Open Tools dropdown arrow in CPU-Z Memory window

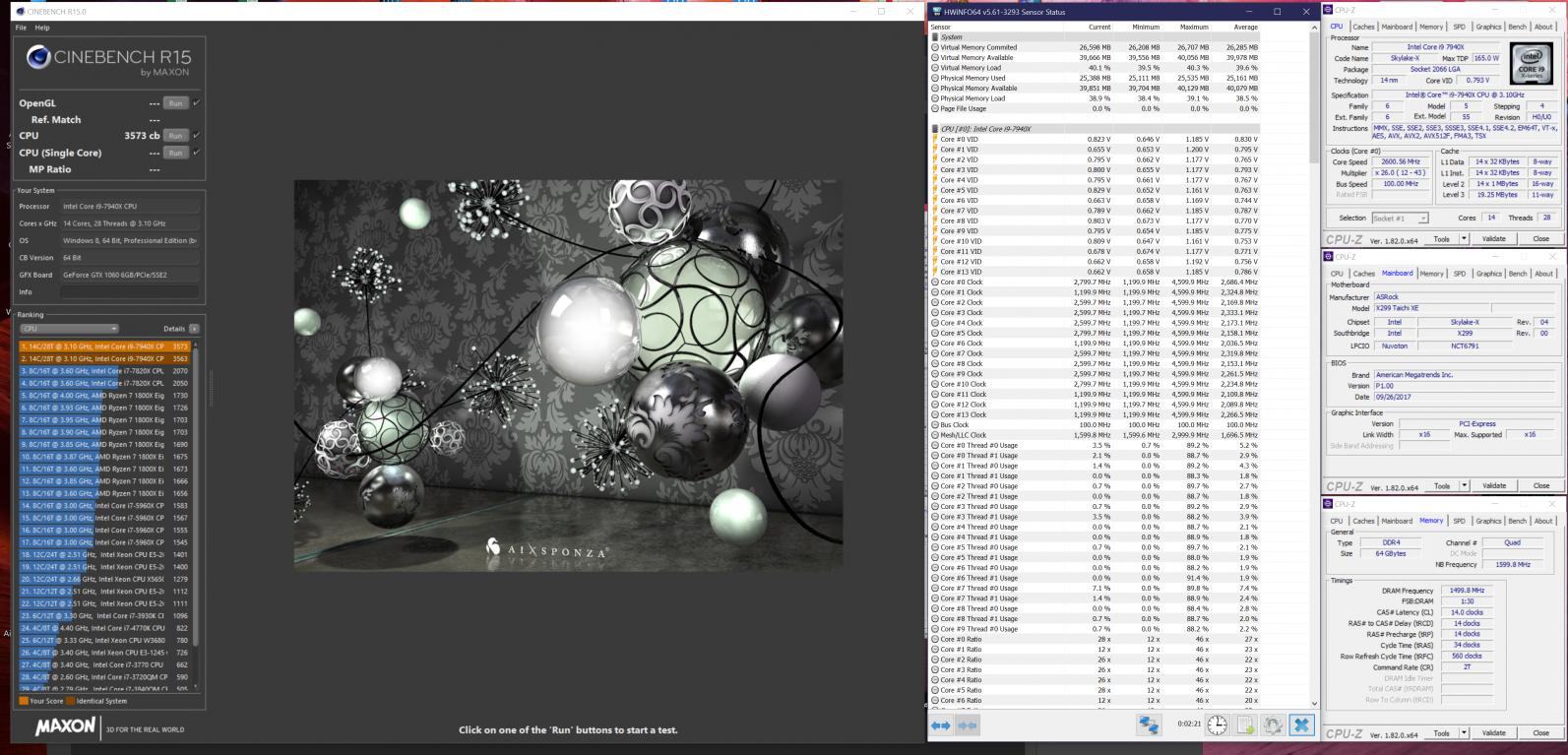1464,732
